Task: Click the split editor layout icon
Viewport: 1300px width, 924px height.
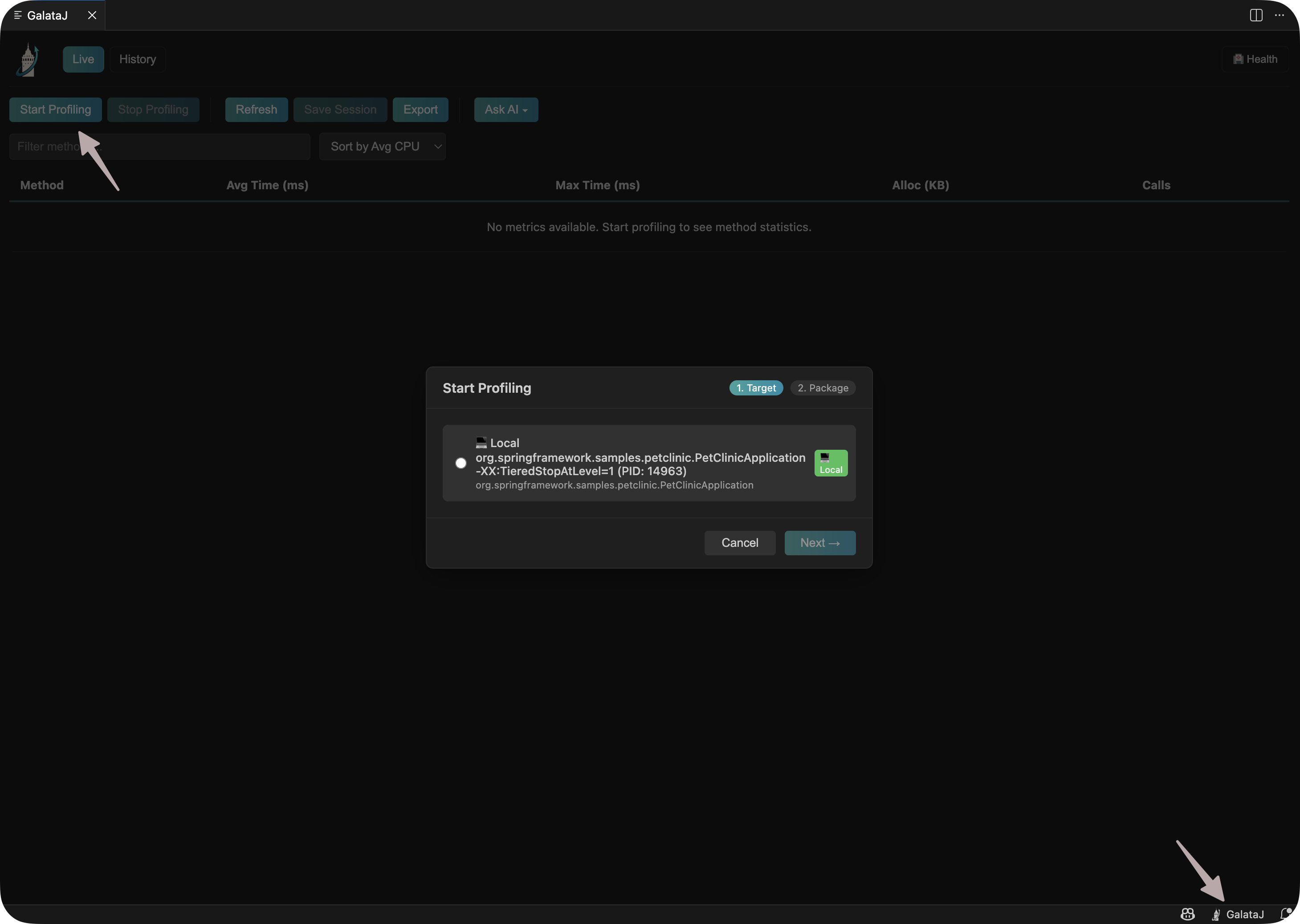Action: click(x=1255, y=15)
